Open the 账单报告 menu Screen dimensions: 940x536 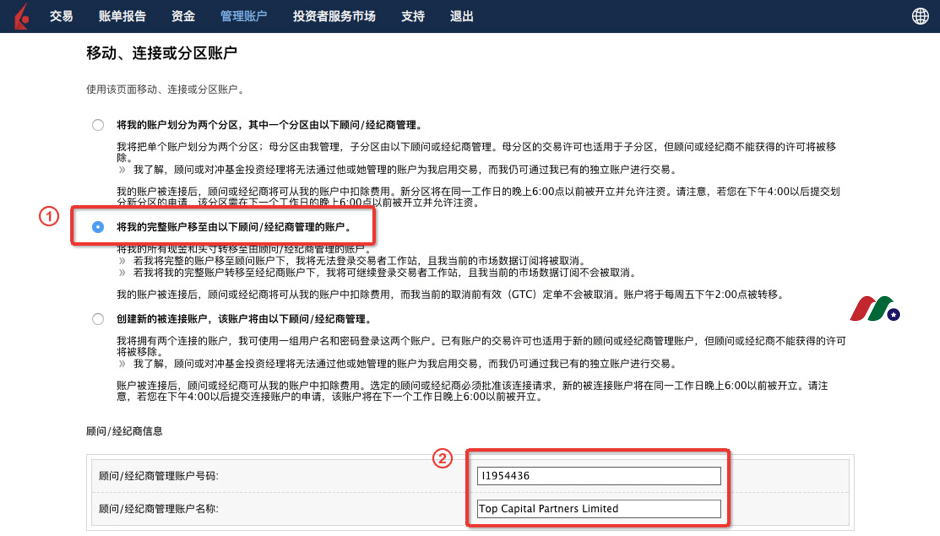click(122, 16)
